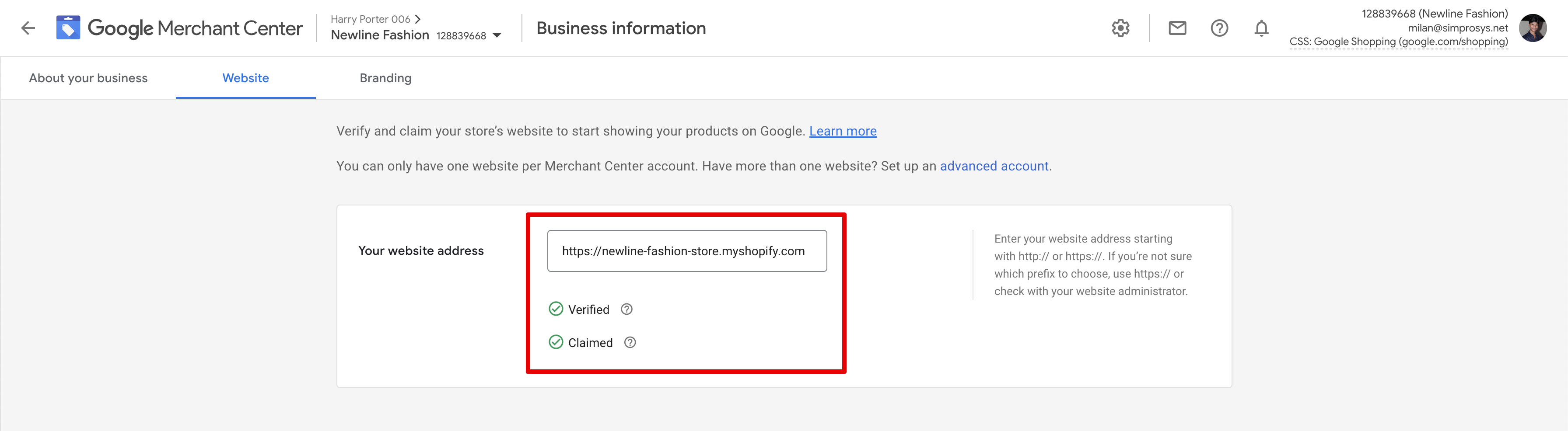Click the milan@simprosys.net email text
The width and height of the screenshot is (1568, 431).
(x=1458, y=28)
